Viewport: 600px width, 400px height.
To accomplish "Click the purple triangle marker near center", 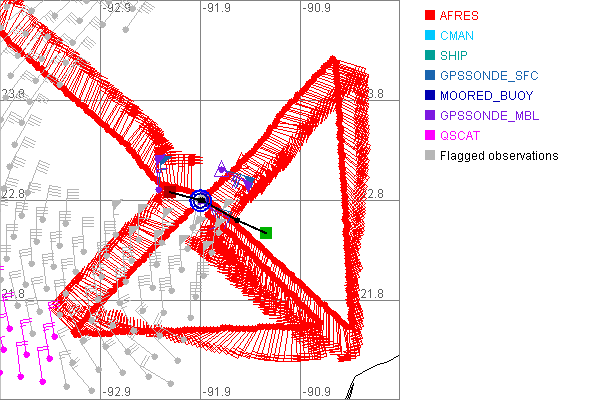I will click(x=222, y=168).
